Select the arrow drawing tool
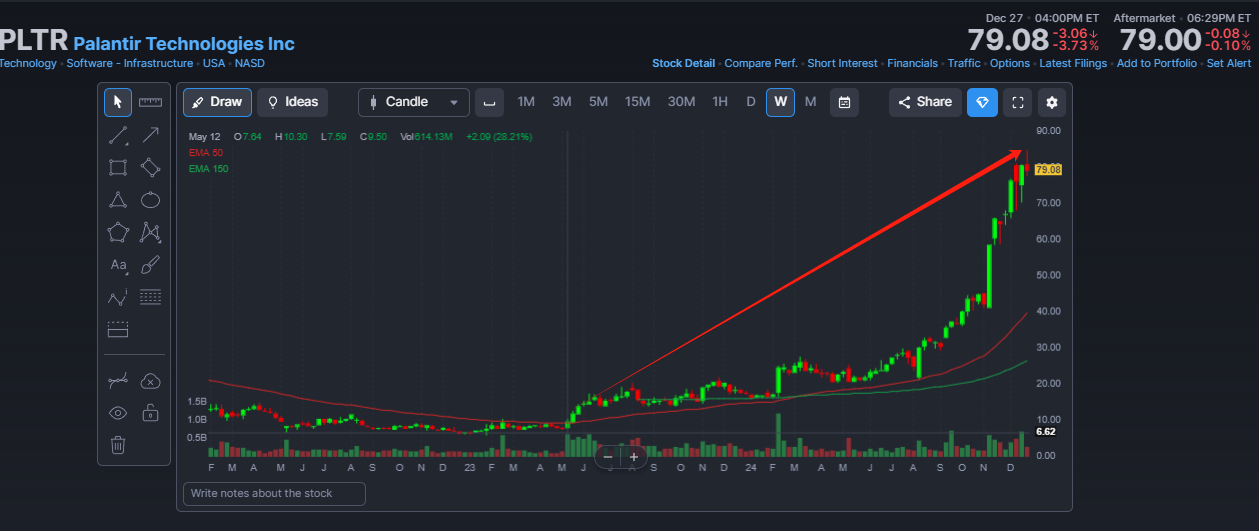 (151, 135)
